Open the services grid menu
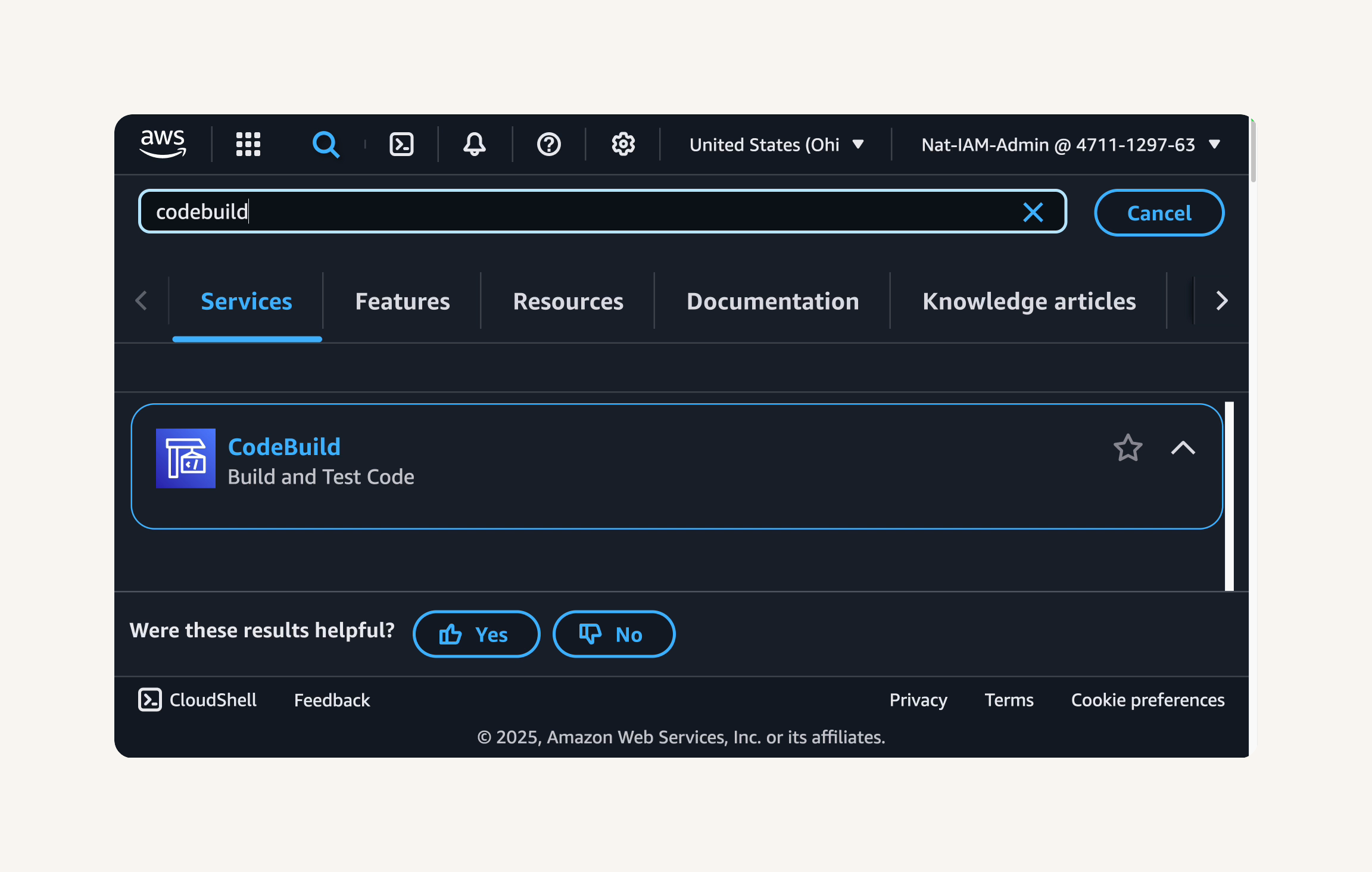The height and width of the screenshot is (872, 1372). (248, 144)
